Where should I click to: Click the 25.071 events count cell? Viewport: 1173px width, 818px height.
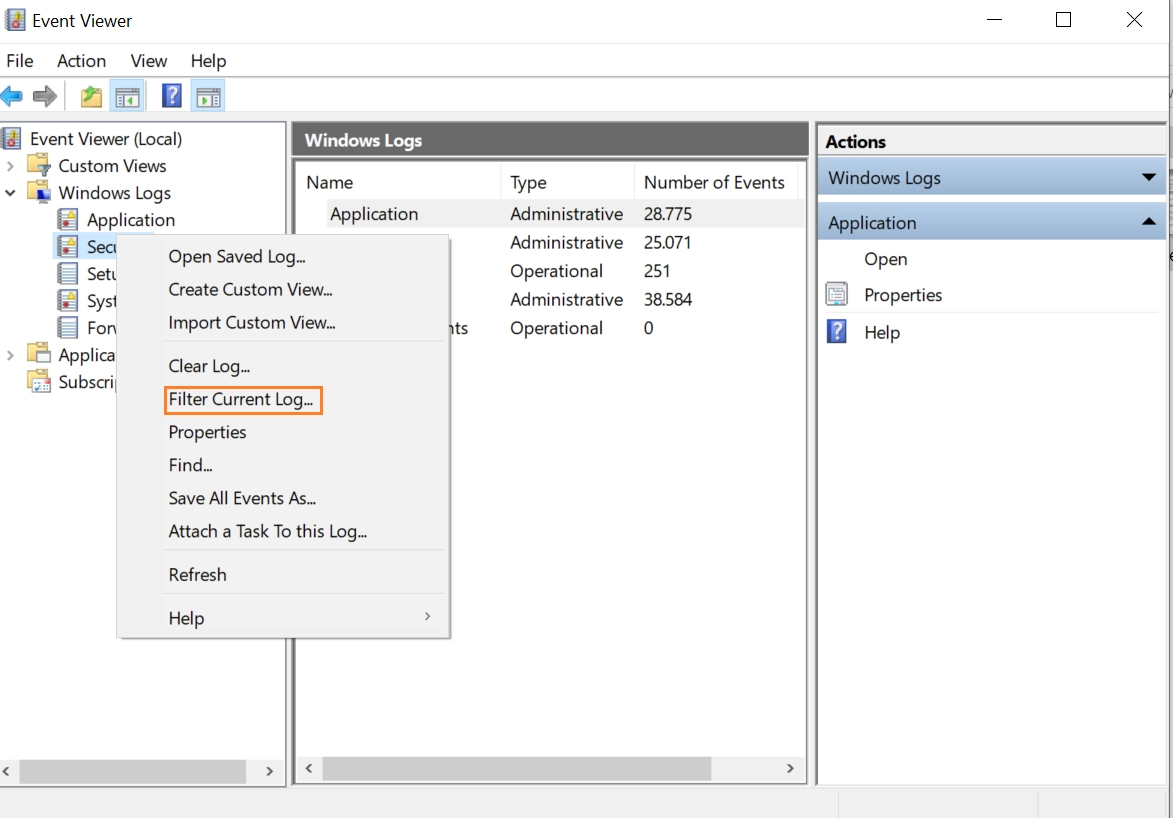667,242
